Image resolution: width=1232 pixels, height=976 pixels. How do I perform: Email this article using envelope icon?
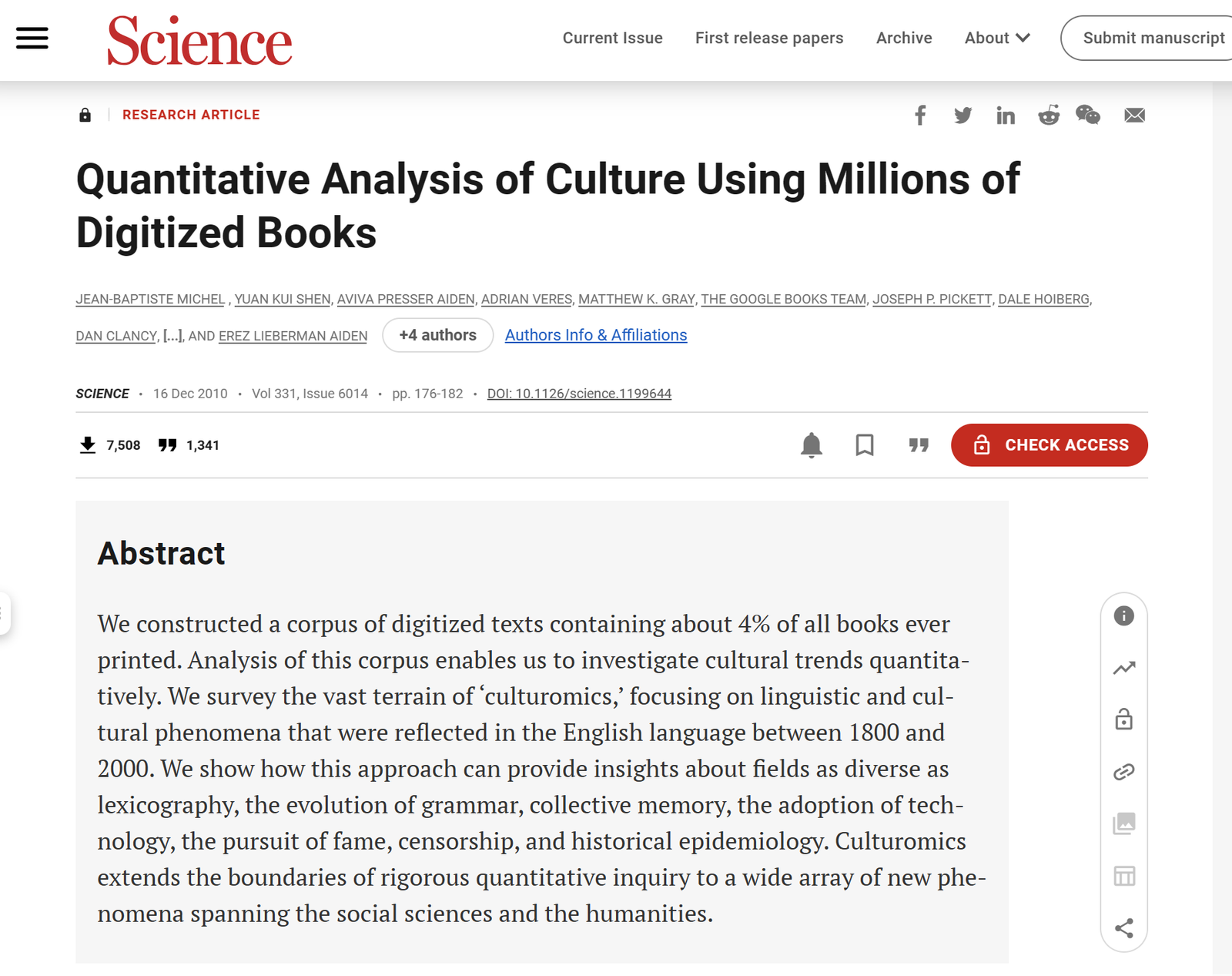(1134, 116)
